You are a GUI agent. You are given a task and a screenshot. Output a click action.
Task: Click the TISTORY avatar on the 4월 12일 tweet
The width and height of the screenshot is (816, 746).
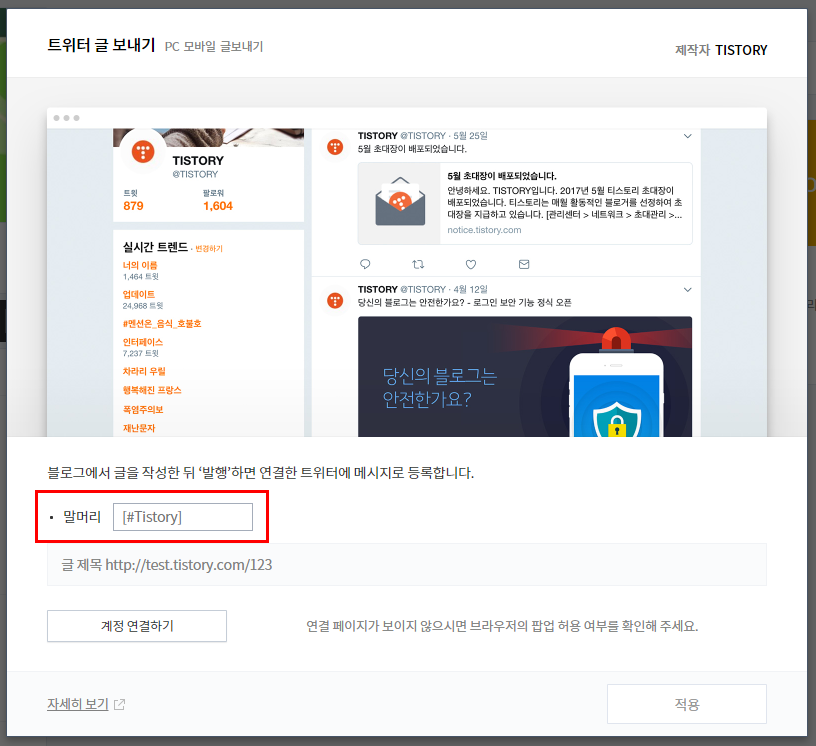click(x=335, y=300)
